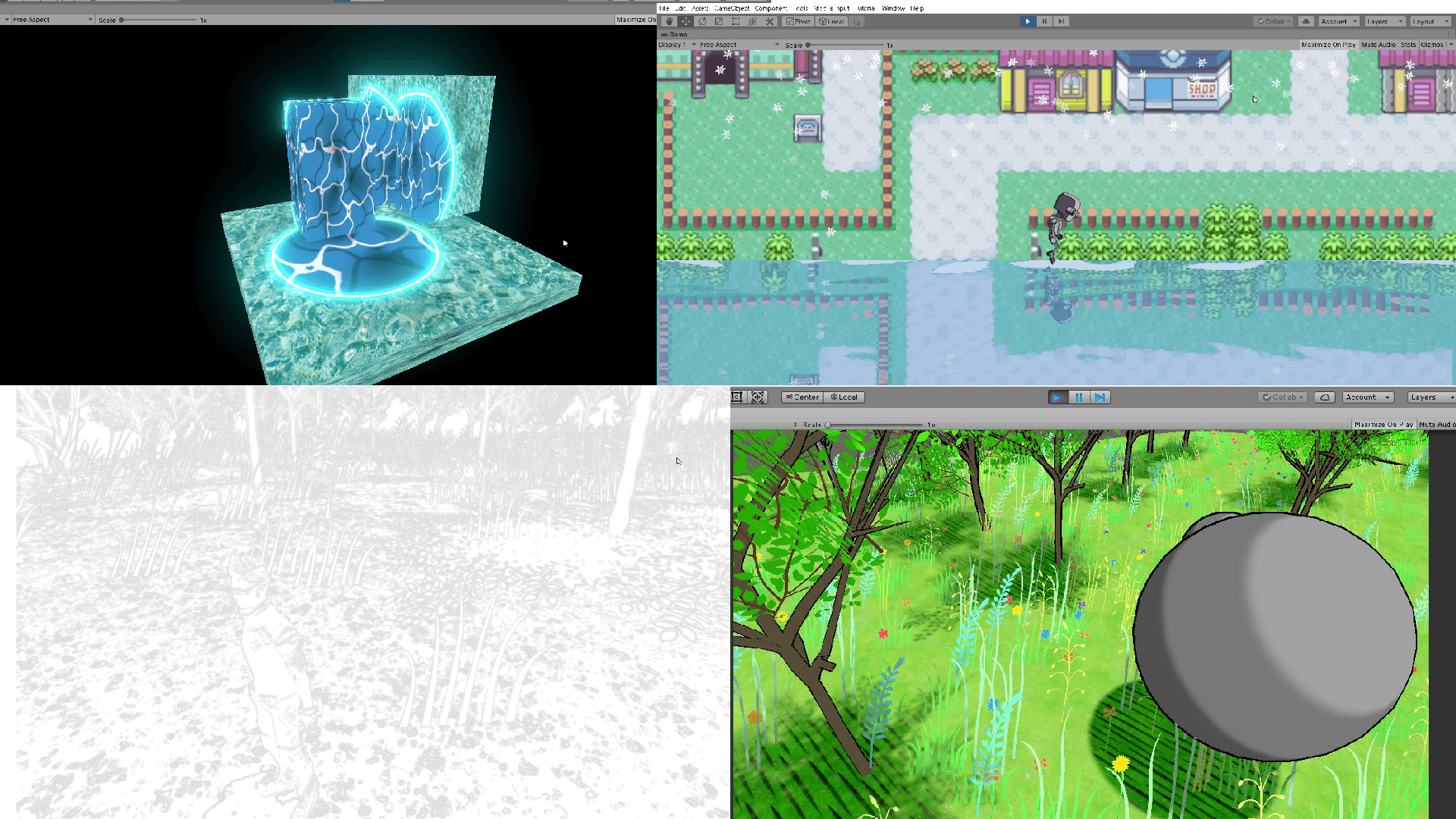Select the Scale tool in top-right editor

point(719,21)
